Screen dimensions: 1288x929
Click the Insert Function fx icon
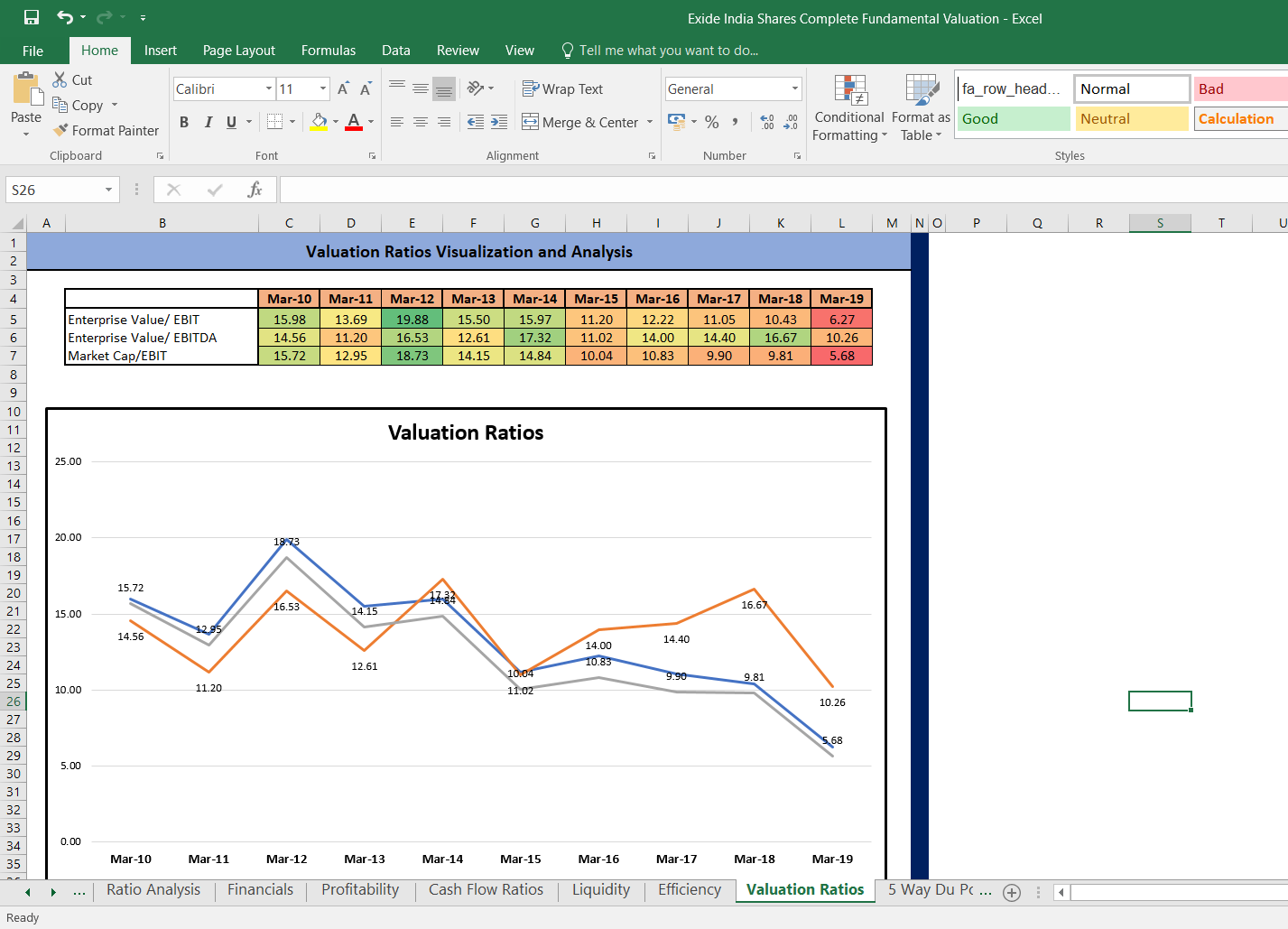(255, 190)
